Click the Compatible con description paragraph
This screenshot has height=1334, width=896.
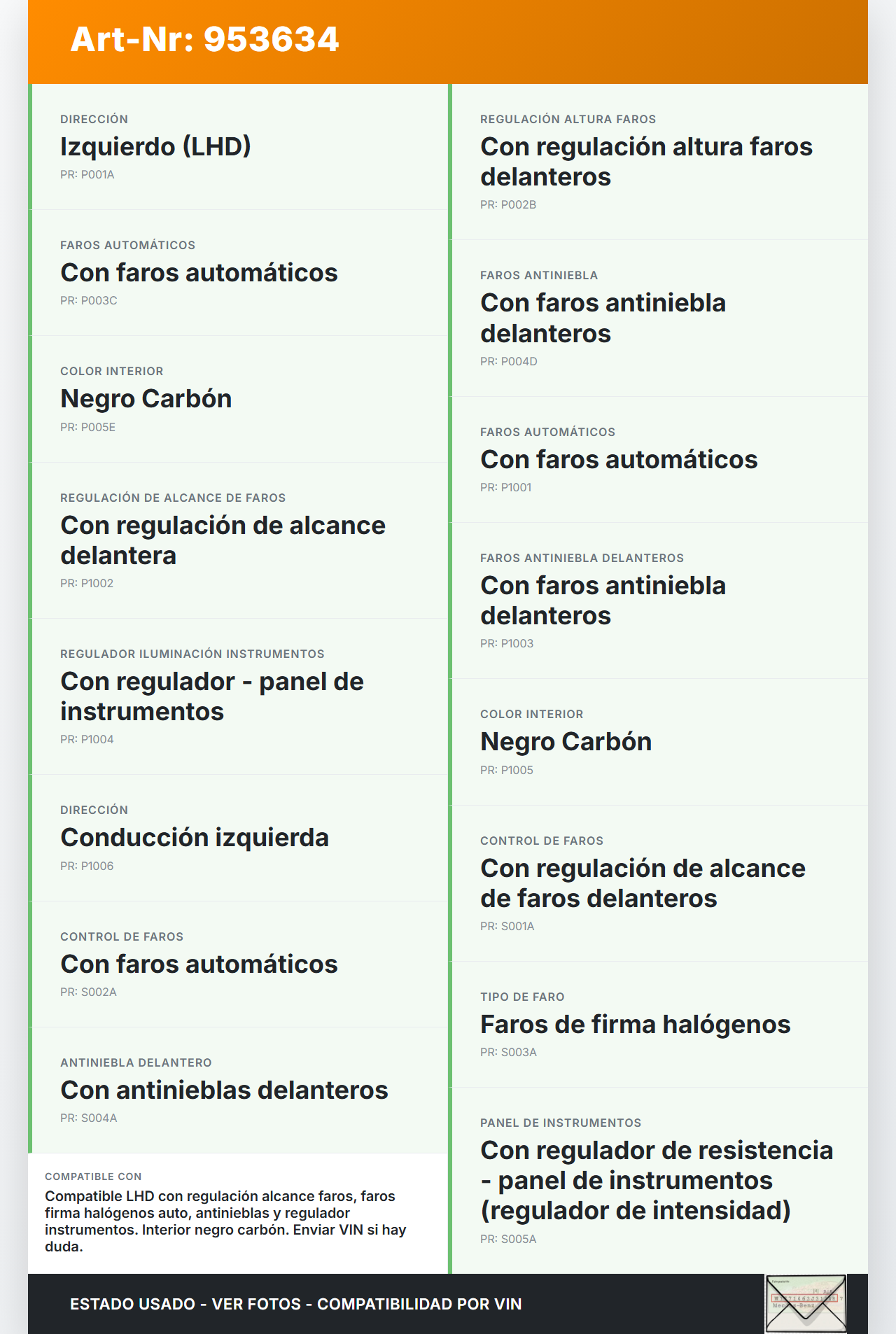(225, 1221)
